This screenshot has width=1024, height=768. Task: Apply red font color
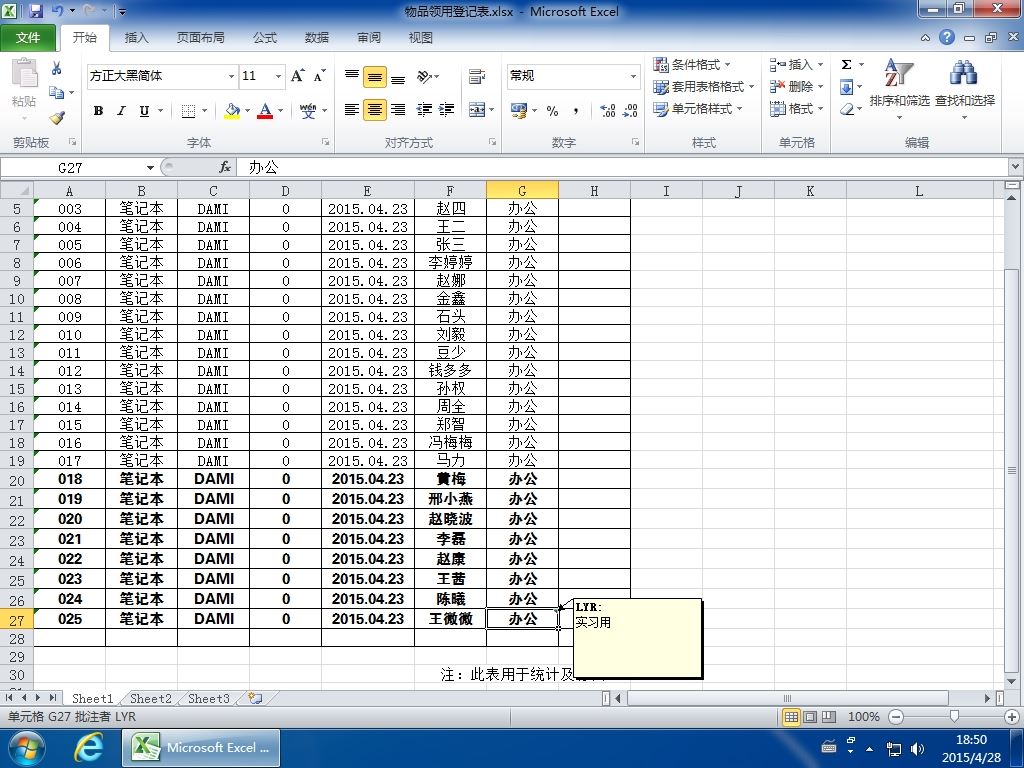tap(264, 111)
